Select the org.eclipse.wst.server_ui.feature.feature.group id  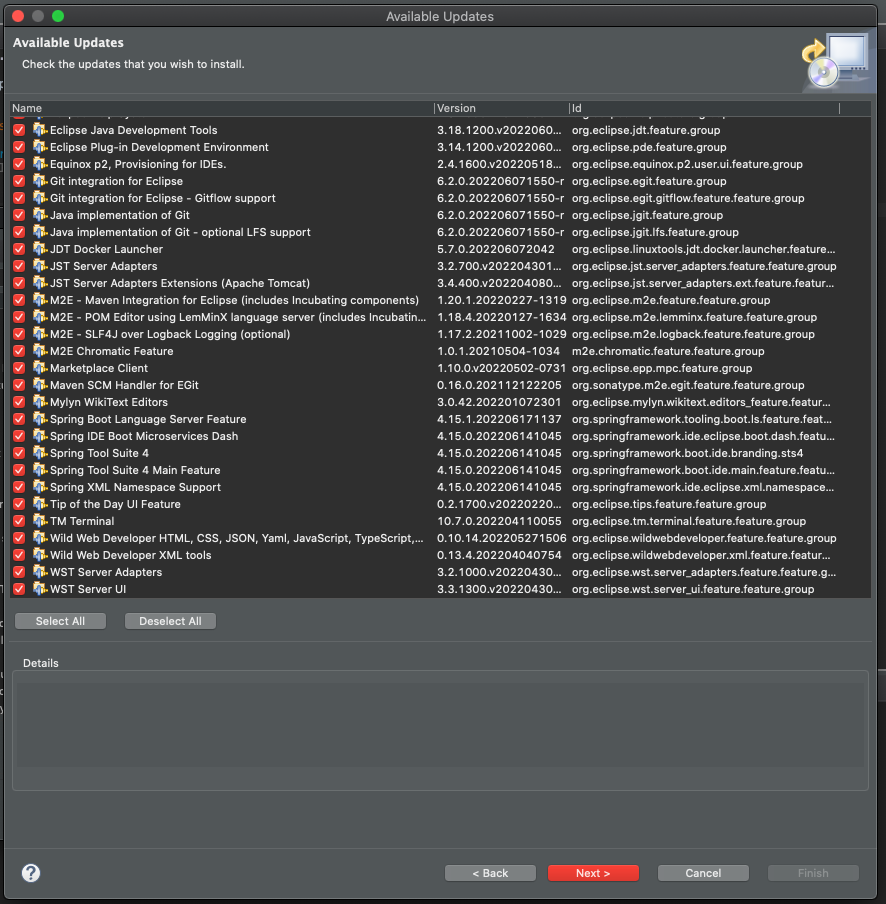tap(693, 589)
